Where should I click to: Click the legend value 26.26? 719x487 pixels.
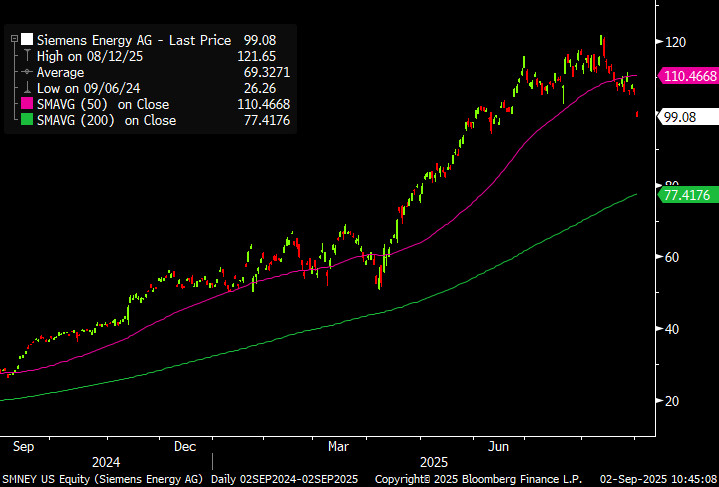[260, 89]
